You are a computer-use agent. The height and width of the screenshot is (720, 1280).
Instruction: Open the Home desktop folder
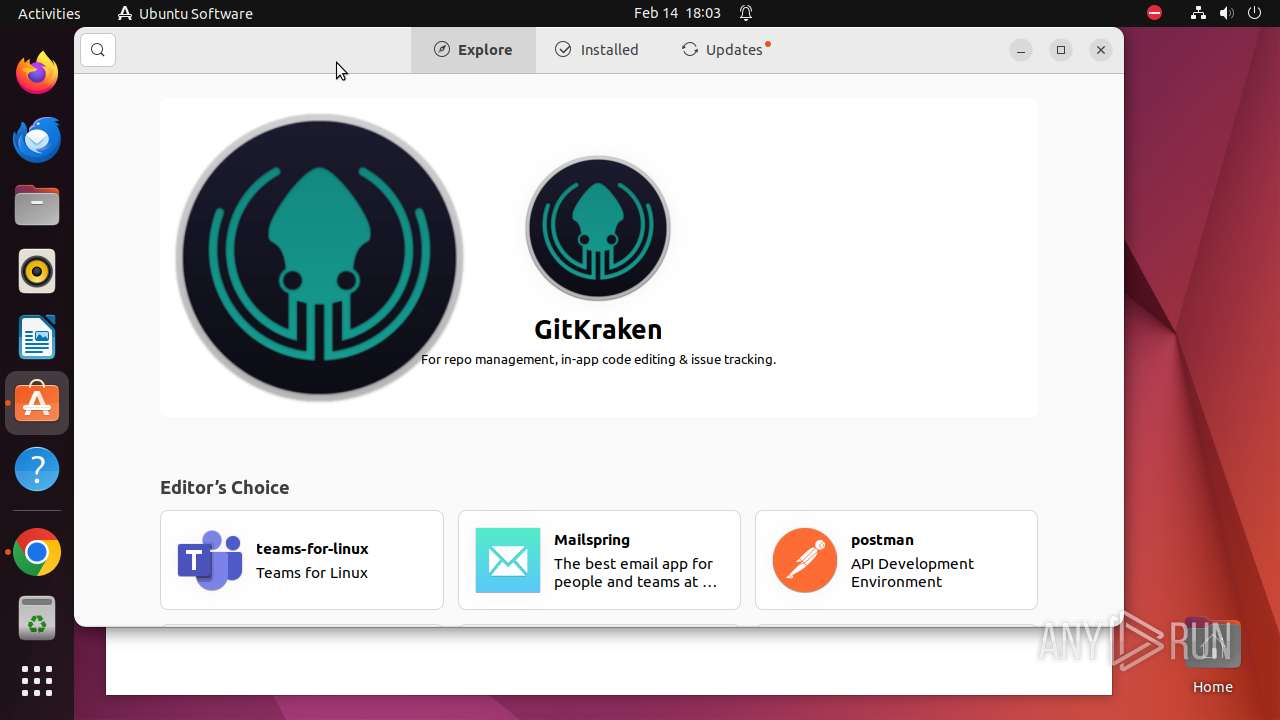click(1212, 657)
